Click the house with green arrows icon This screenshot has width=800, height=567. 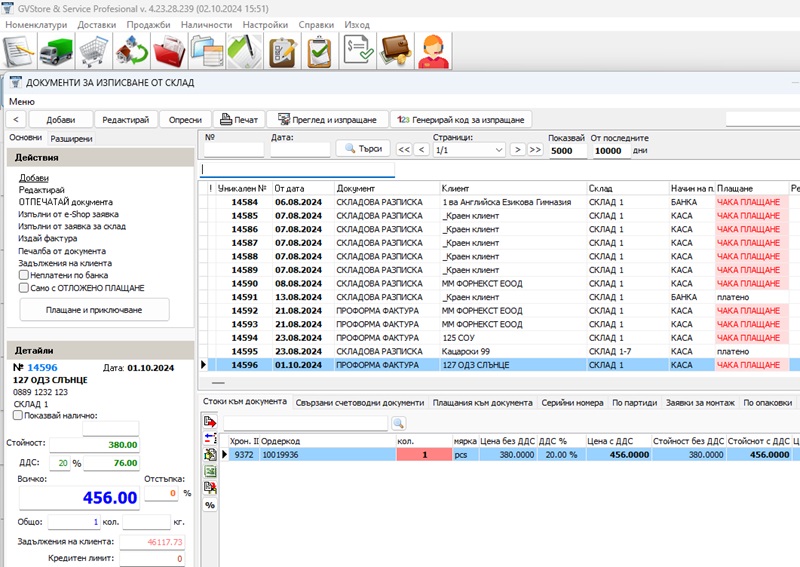pos(131,51)
